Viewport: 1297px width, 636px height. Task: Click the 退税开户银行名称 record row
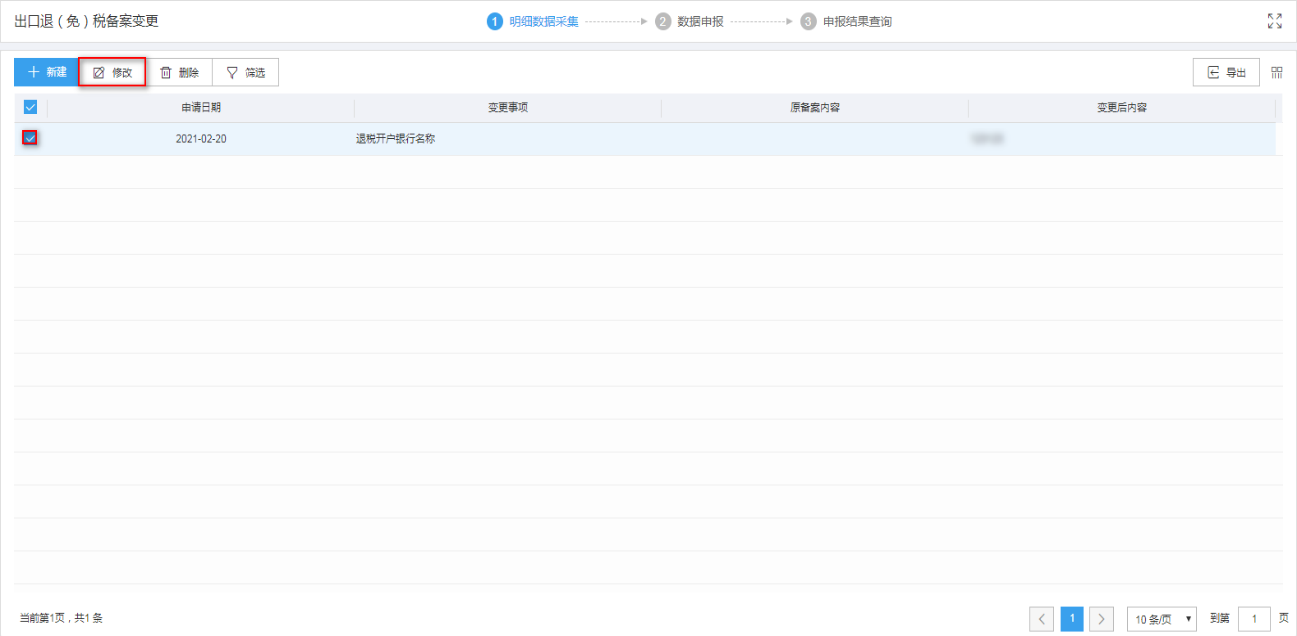click(x=394, y=138)
